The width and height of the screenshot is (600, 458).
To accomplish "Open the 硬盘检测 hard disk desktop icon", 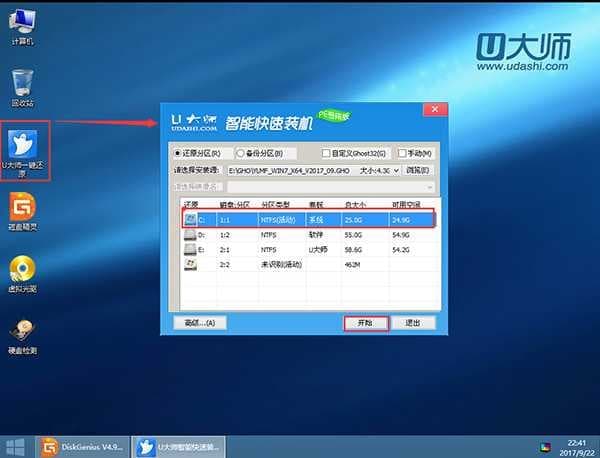I will [23, 337].
